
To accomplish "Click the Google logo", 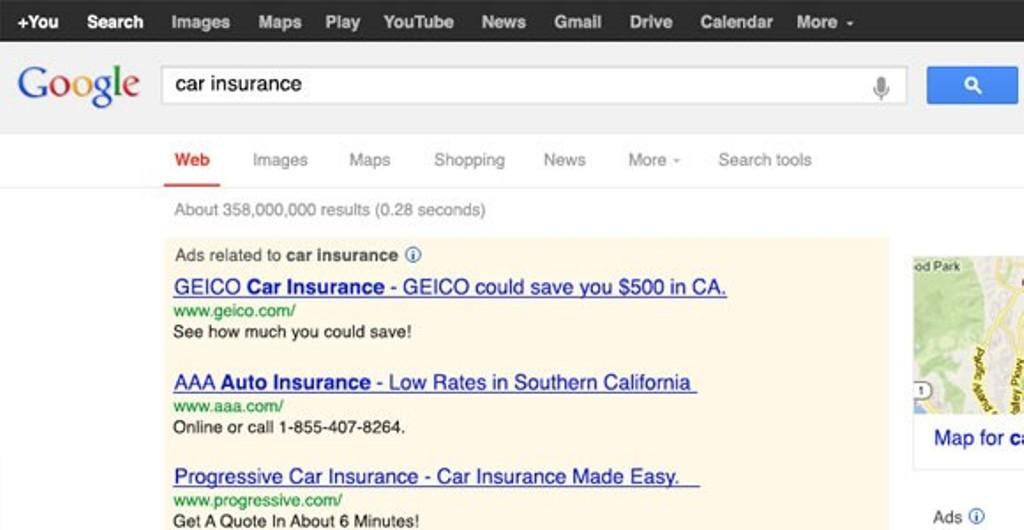I will tap(78, 86).
